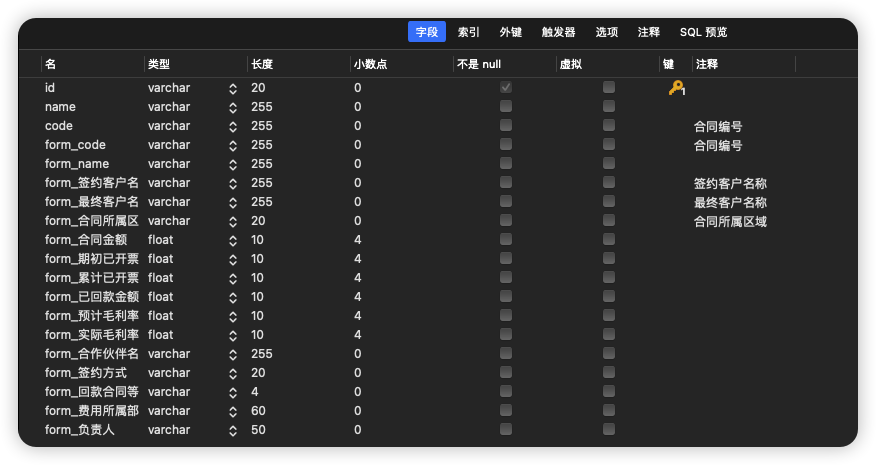Select the form_签约客户名 field name
The width and height of the screenshot is (876, 465).
pyautogui.click(x=92, y=183)
